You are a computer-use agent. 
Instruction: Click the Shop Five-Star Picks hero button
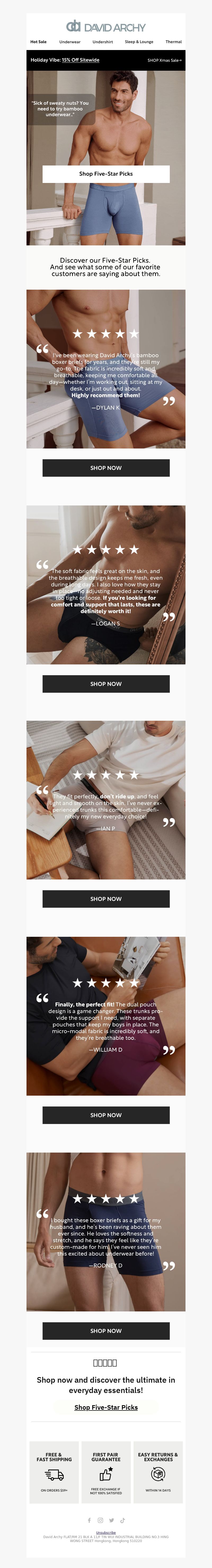pos(106,174)
